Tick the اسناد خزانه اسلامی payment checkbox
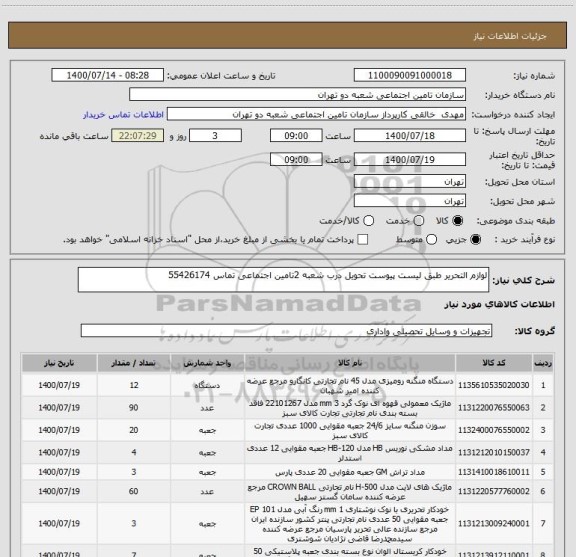The height and width of the screenshot is (557, 576). click(363, 240)
